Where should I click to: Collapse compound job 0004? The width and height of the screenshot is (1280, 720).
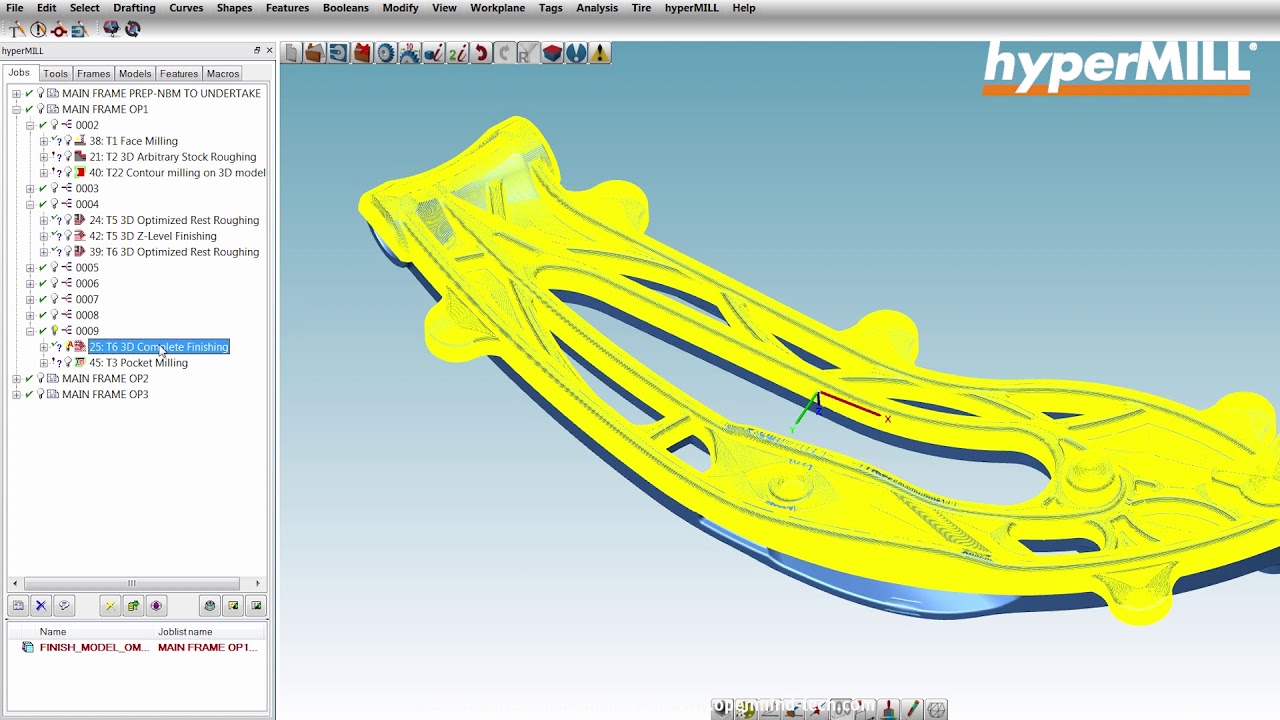[x=30, y=204]
